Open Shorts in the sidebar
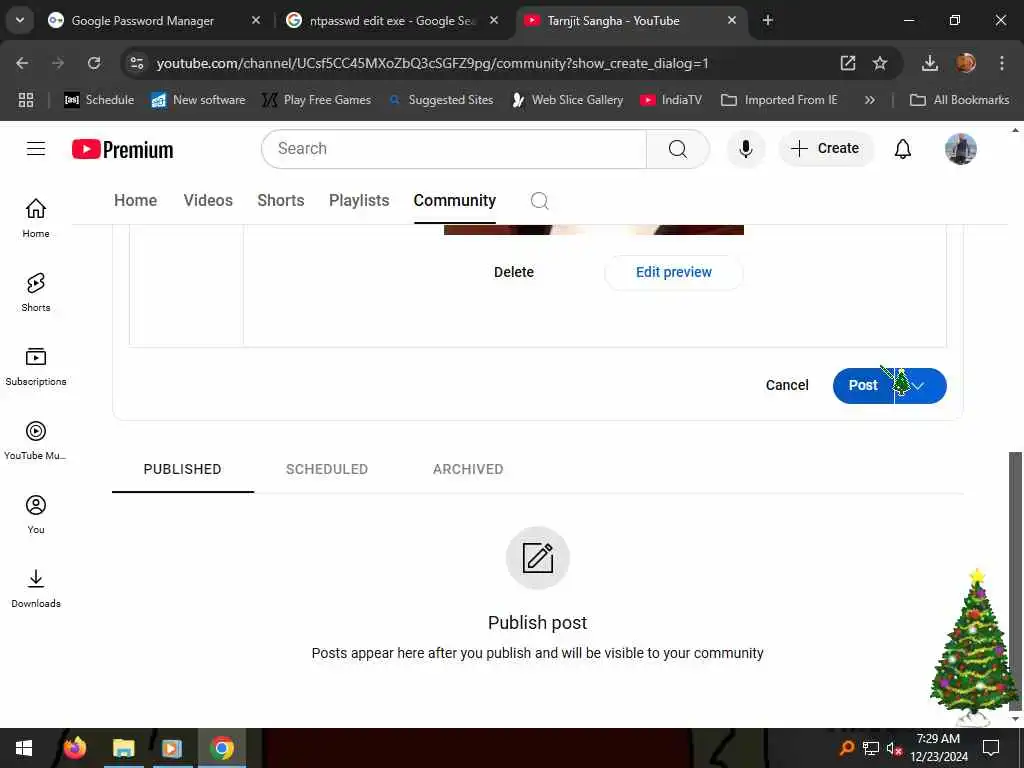Screen dimensions: 1024x768 click(36, 293)
